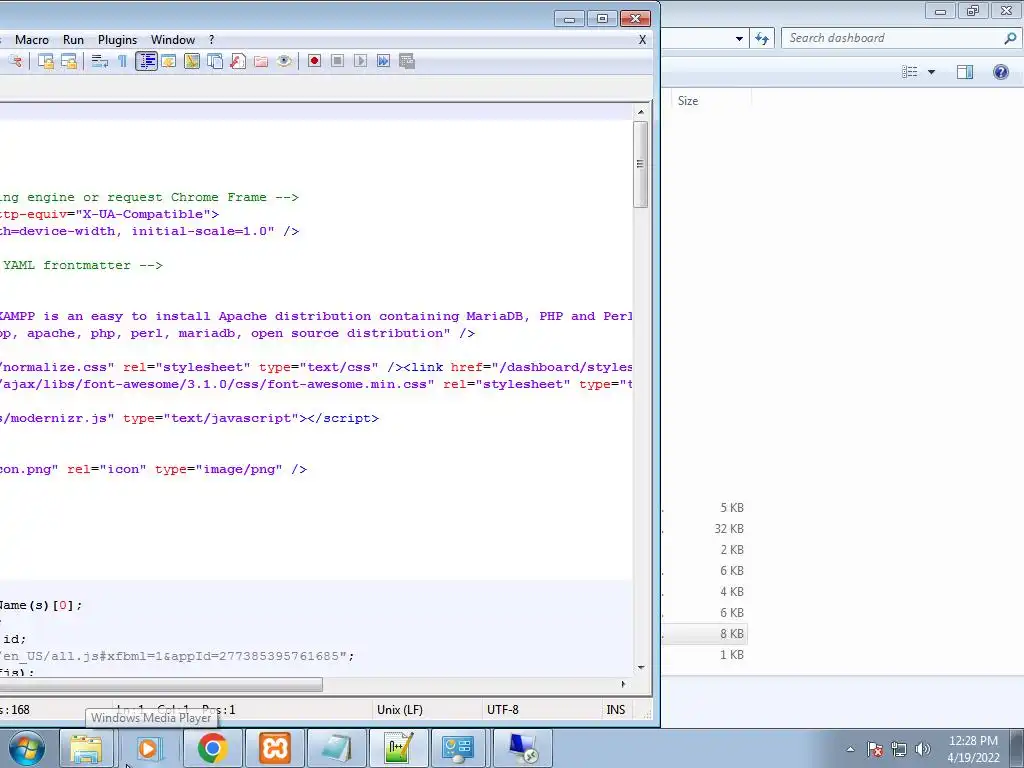Viewport: 1024px width, 768px height.
Task: Click the Explorer address refresh button
Action: click(761, 38)
